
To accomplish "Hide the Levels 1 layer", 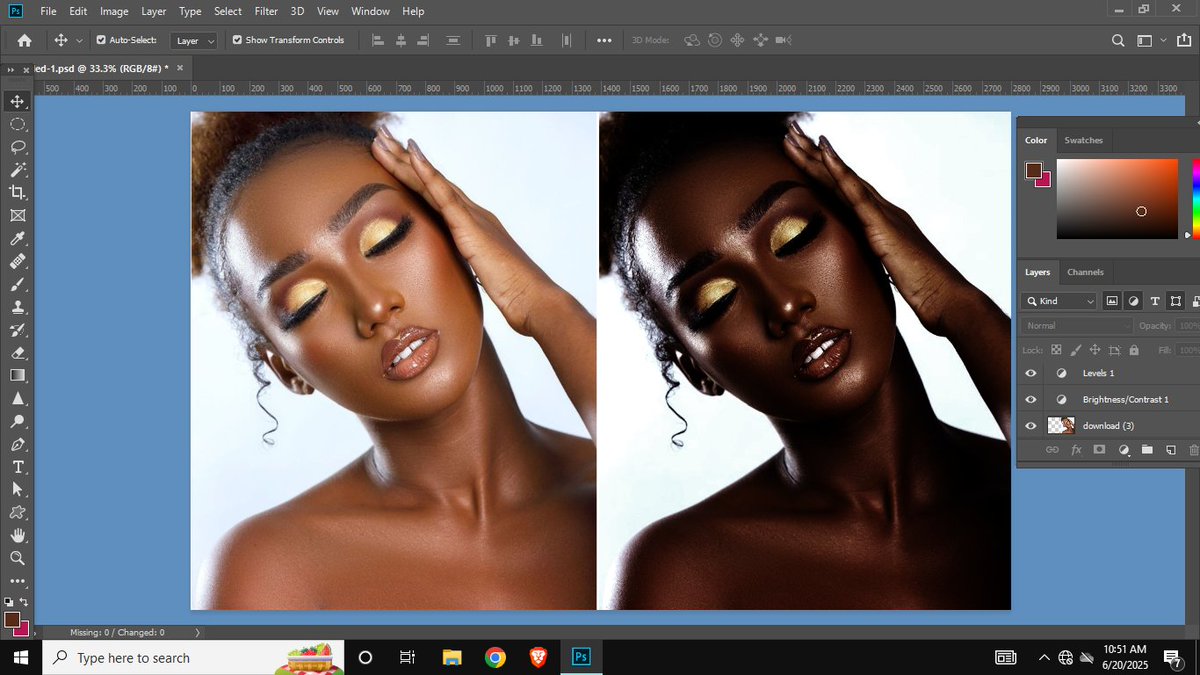I will coord(1031,373).
